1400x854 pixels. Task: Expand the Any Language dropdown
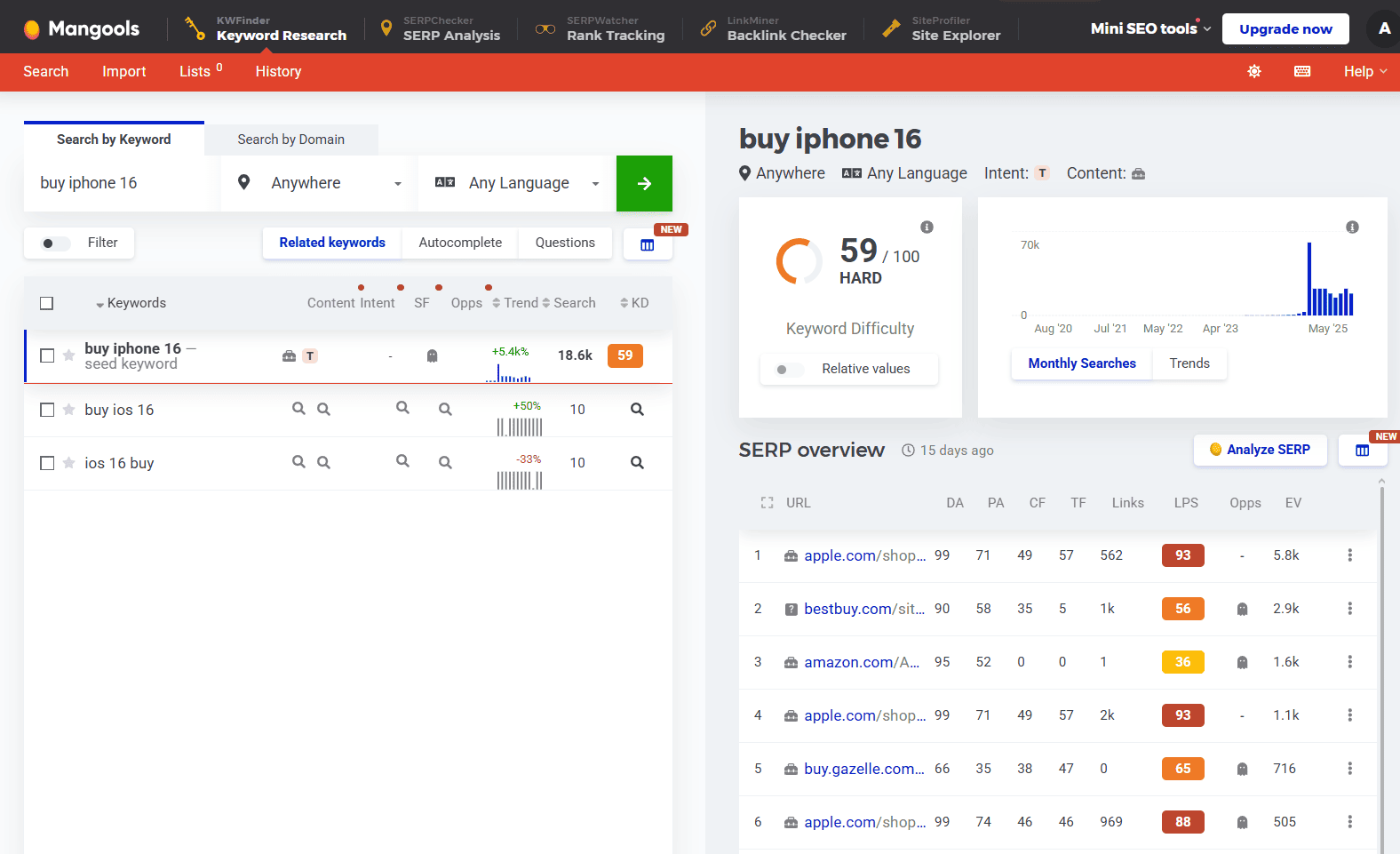[x=517, y=184]
